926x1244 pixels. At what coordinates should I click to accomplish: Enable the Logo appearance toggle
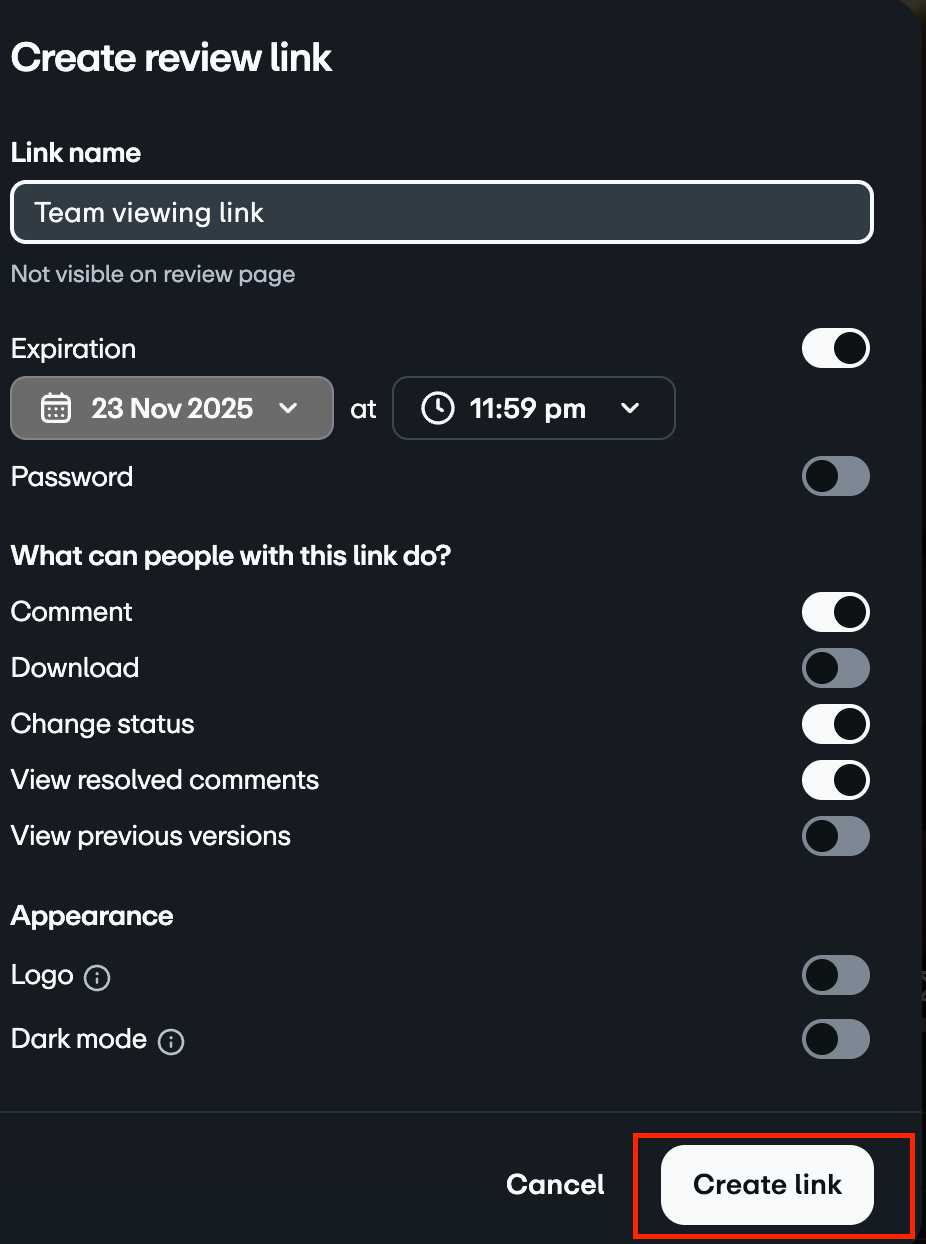[836, 975]
